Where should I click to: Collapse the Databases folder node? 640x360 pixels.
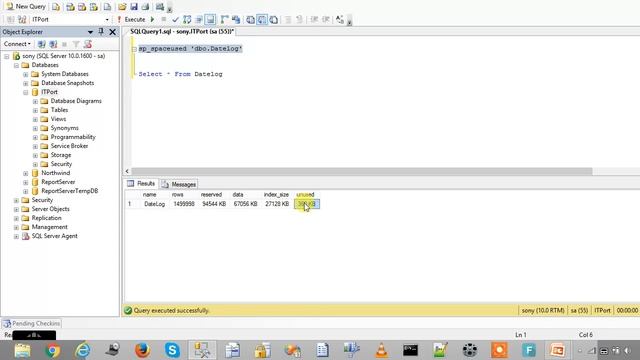click(16, 65)
